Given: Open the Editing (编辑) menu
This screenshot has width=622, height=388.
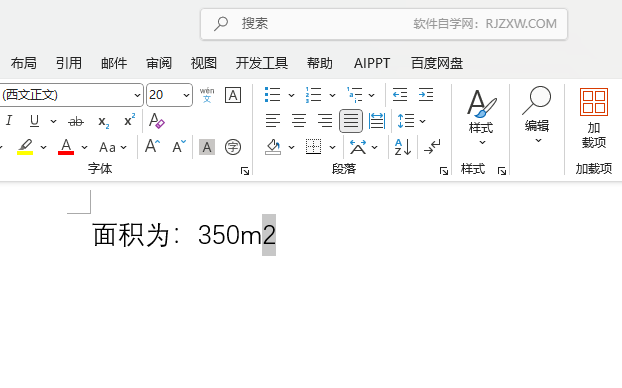Looking at the screenshot, I should pos(537,115).
